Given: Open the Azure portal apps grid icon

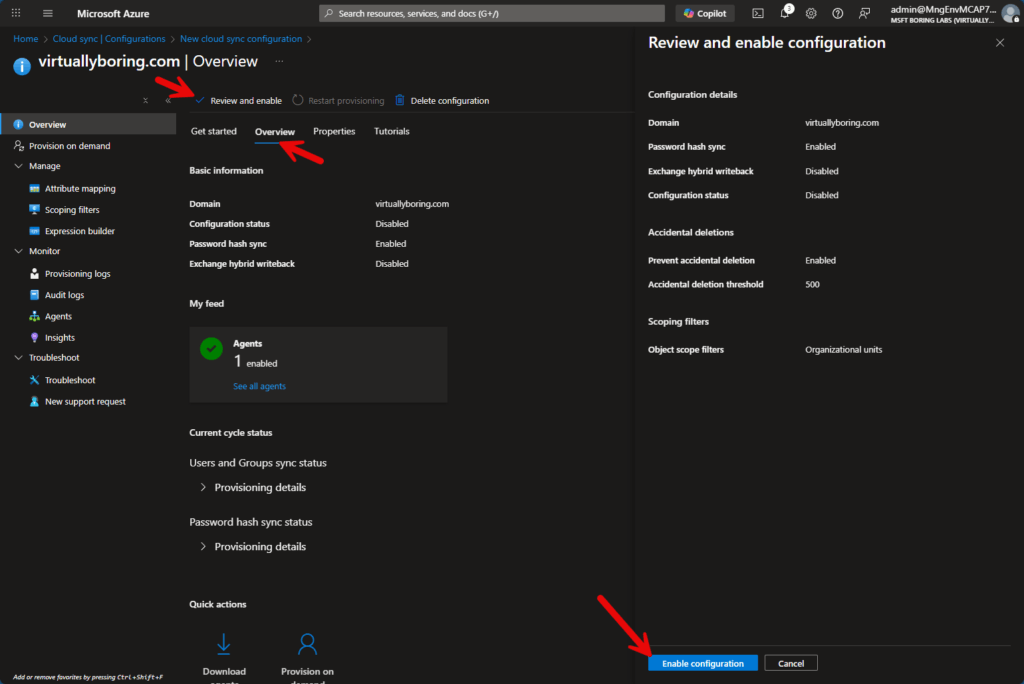Looking at the screenshot, I should [16, 13].
